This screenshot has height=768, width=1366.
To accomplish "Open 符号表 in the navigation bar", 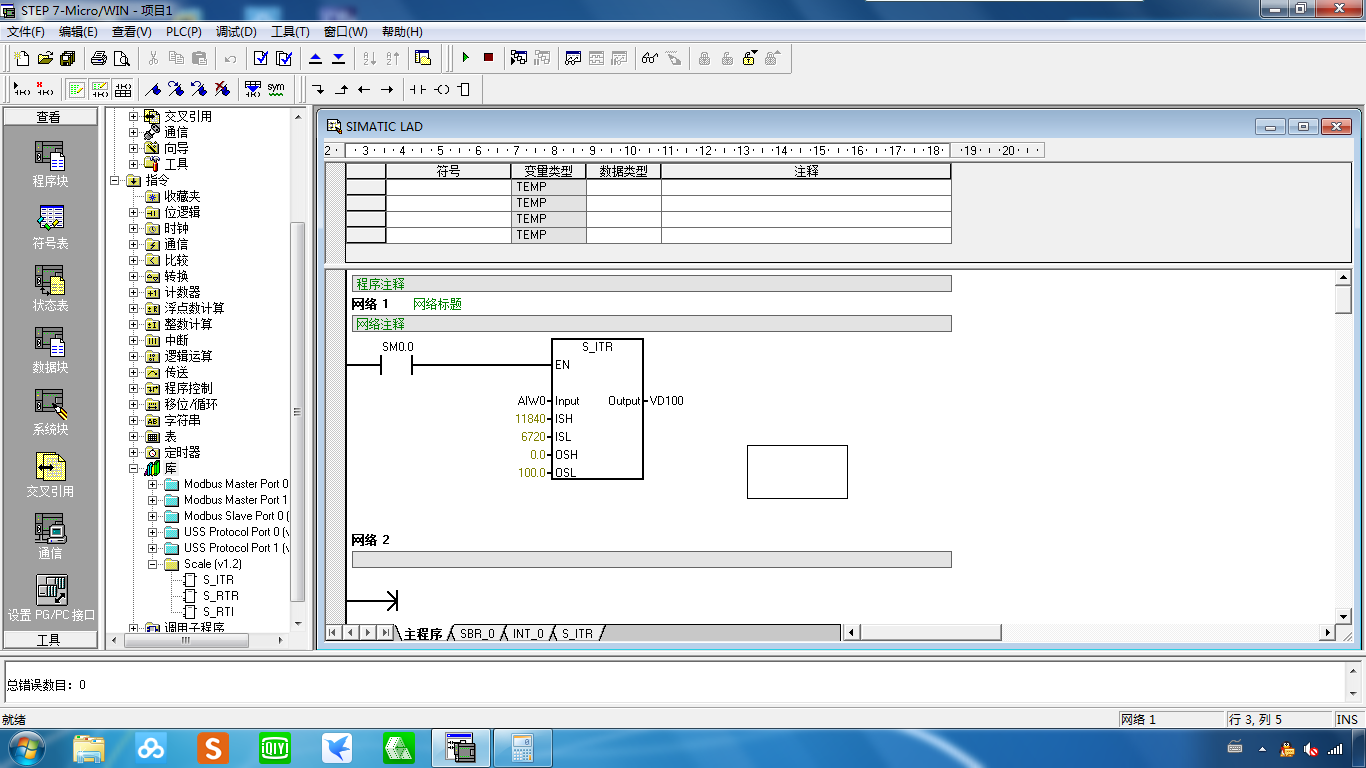I will pos(50,227).
